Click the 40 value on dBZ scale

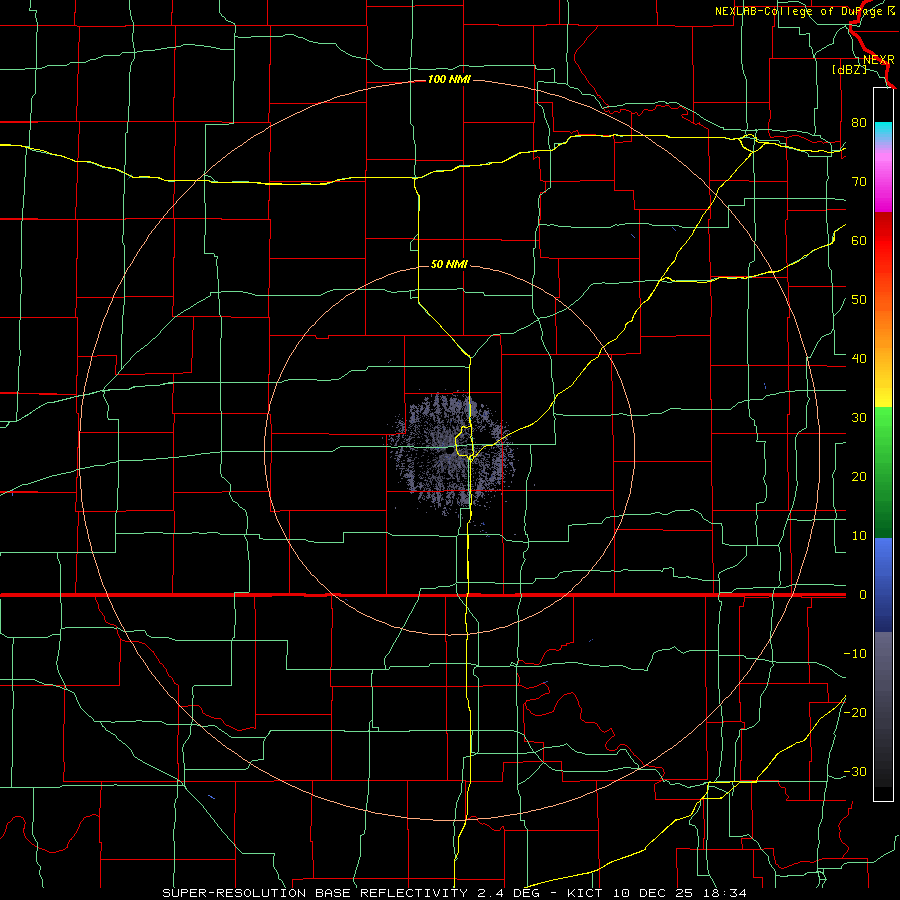pos(859,359)
